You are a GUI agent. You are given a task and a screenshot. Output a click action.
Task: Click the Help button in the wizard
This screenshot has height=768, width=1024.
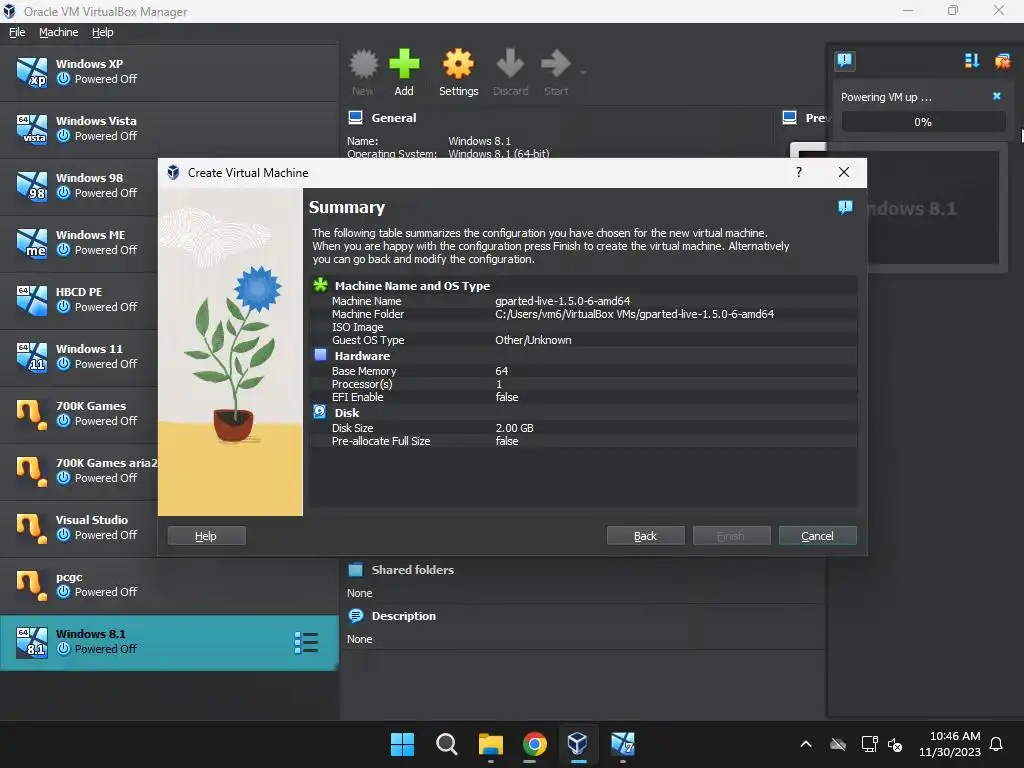coord(206,536)
